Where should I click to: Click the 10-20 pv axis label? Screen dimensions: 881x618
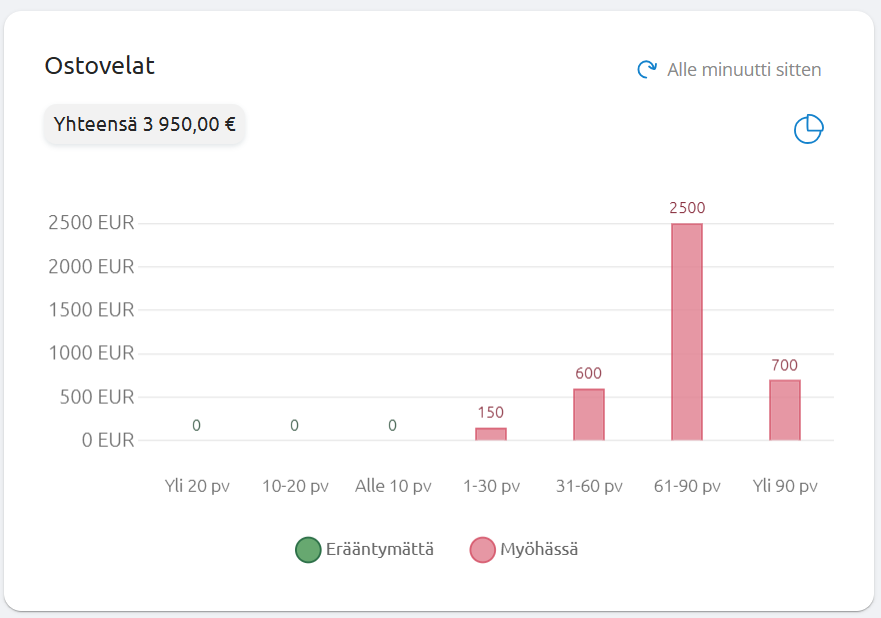tap(296, 486)
